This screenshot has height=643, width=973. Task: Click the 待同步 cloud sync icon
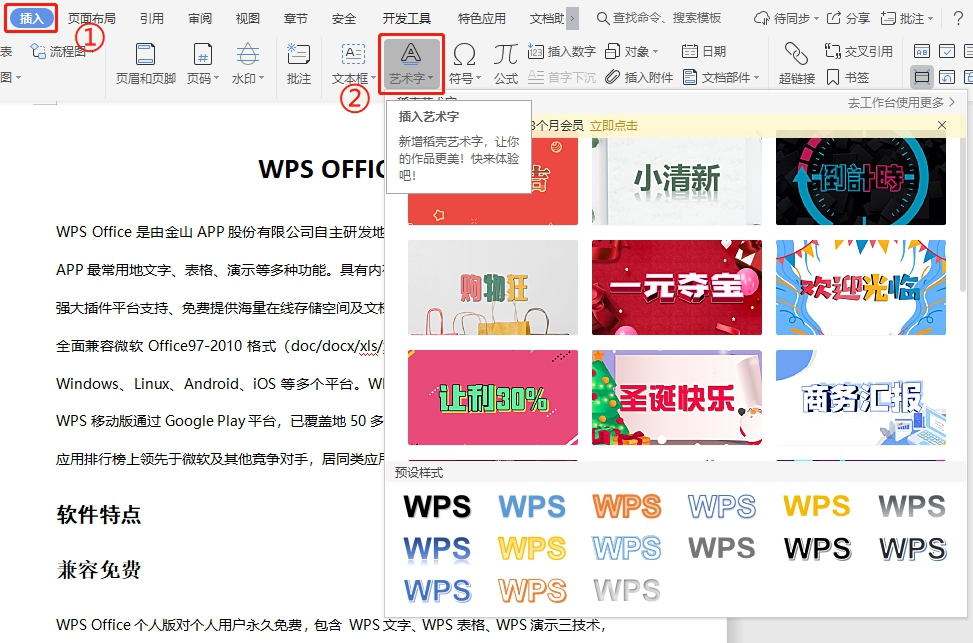(x=761, y=19)
